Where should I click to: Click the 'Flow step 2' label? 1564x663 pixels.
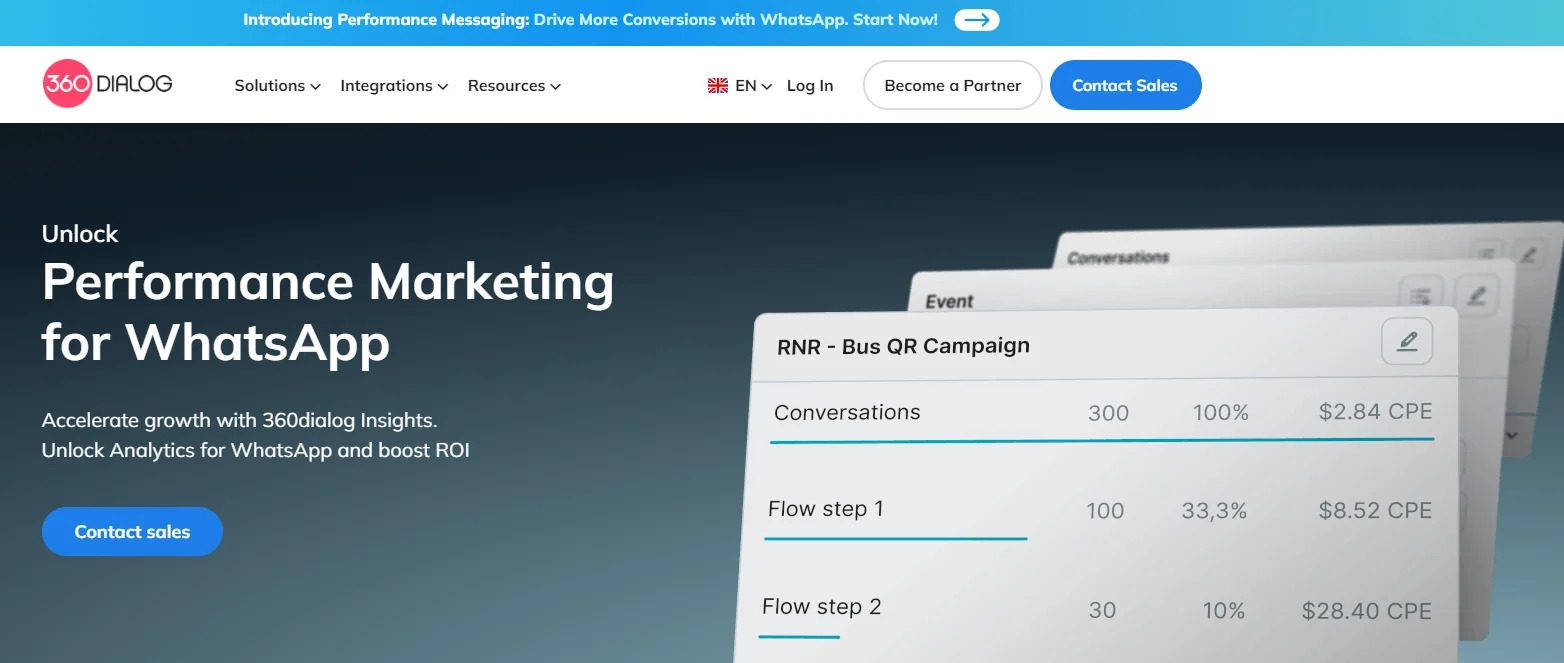click(822, 607)
